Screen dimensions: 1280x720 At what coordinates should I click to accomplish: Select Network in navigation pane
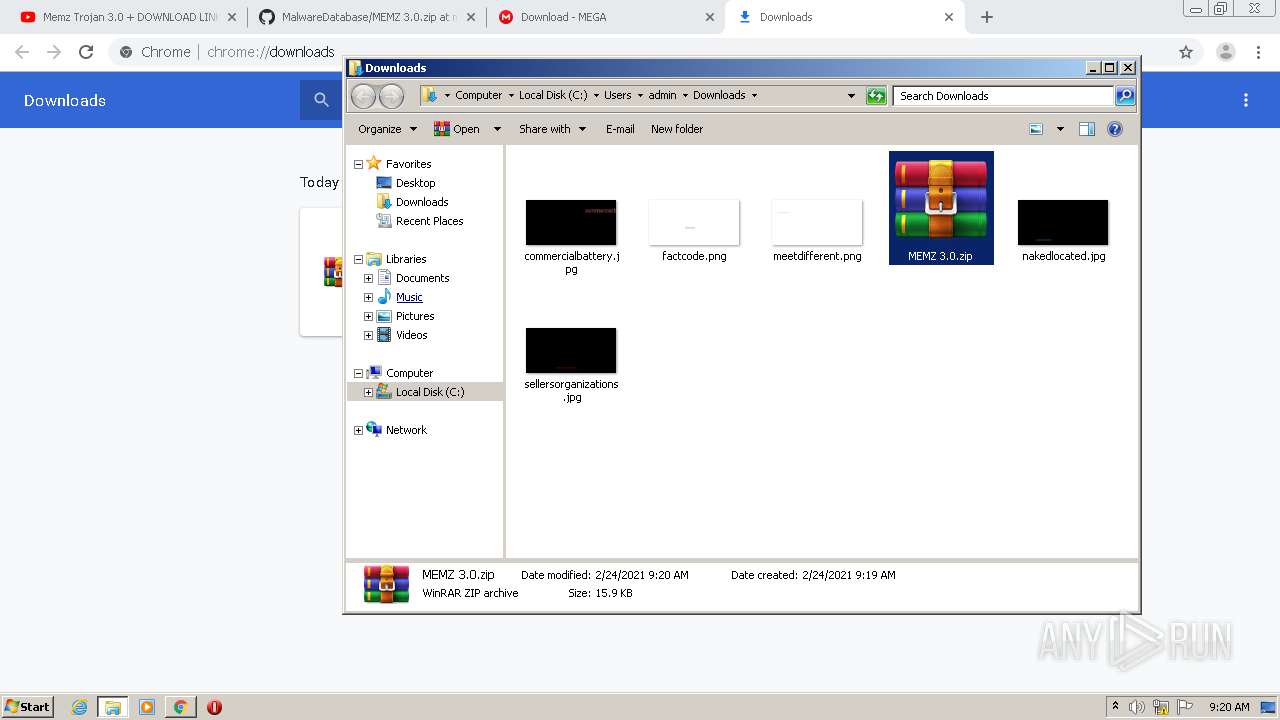point(406,430)
